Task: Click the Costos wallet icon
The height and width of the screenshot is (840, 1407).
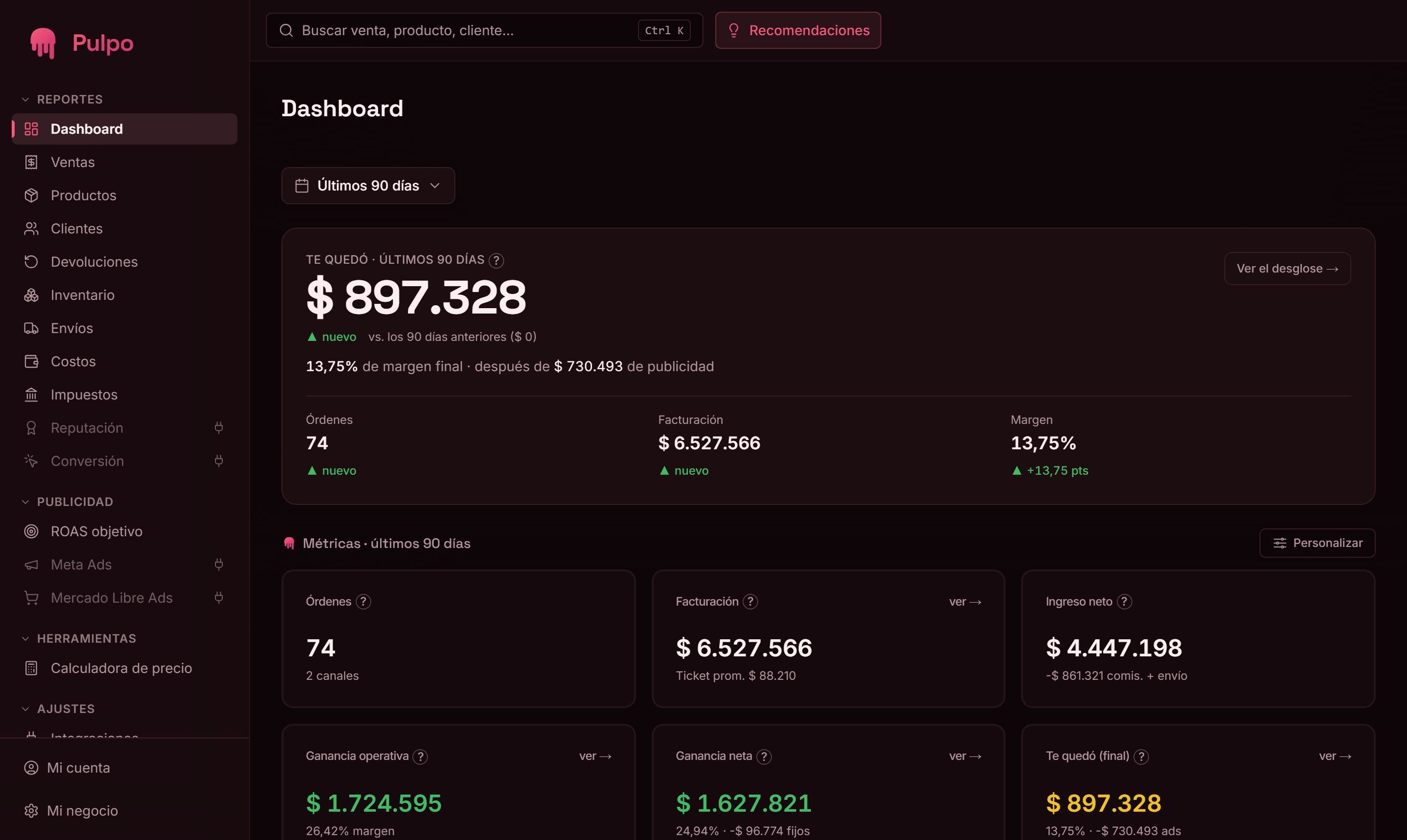Action: pos(31,361)
